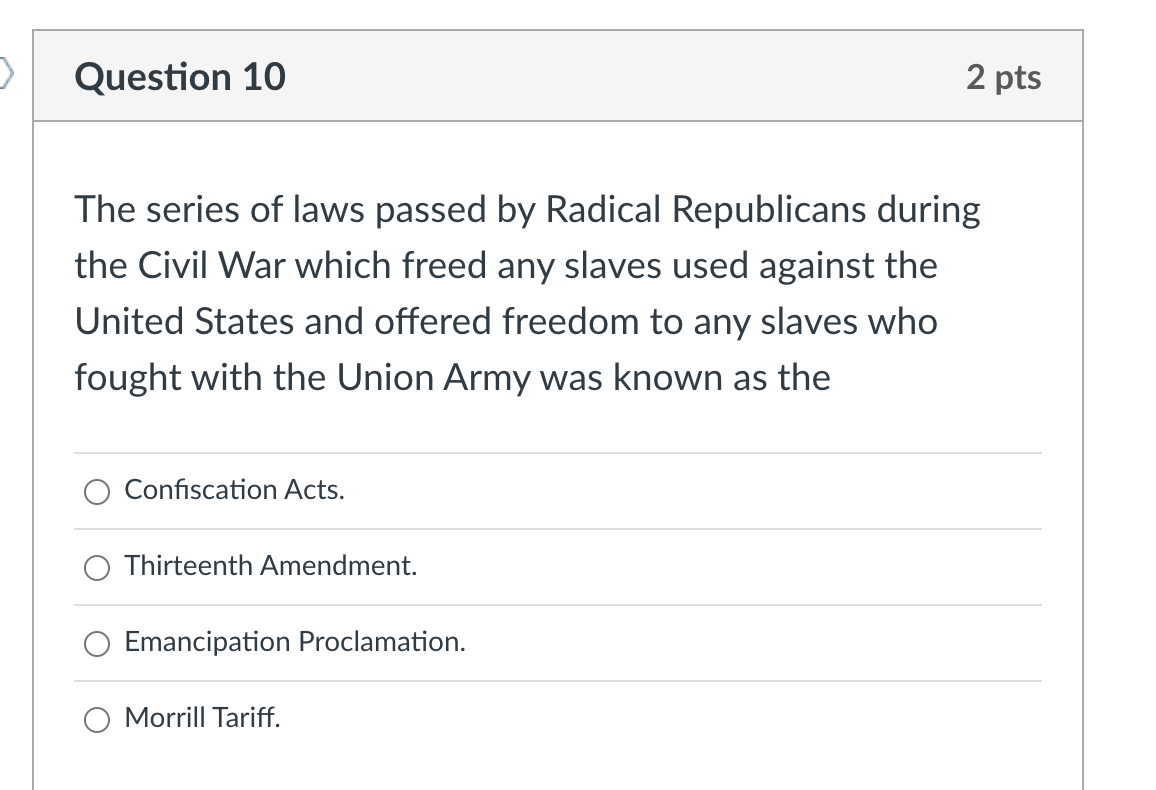The height and width of the screenshot is (790, 1156).
Task: Click the phrase 'series of laws'
Action: point(255,209)
